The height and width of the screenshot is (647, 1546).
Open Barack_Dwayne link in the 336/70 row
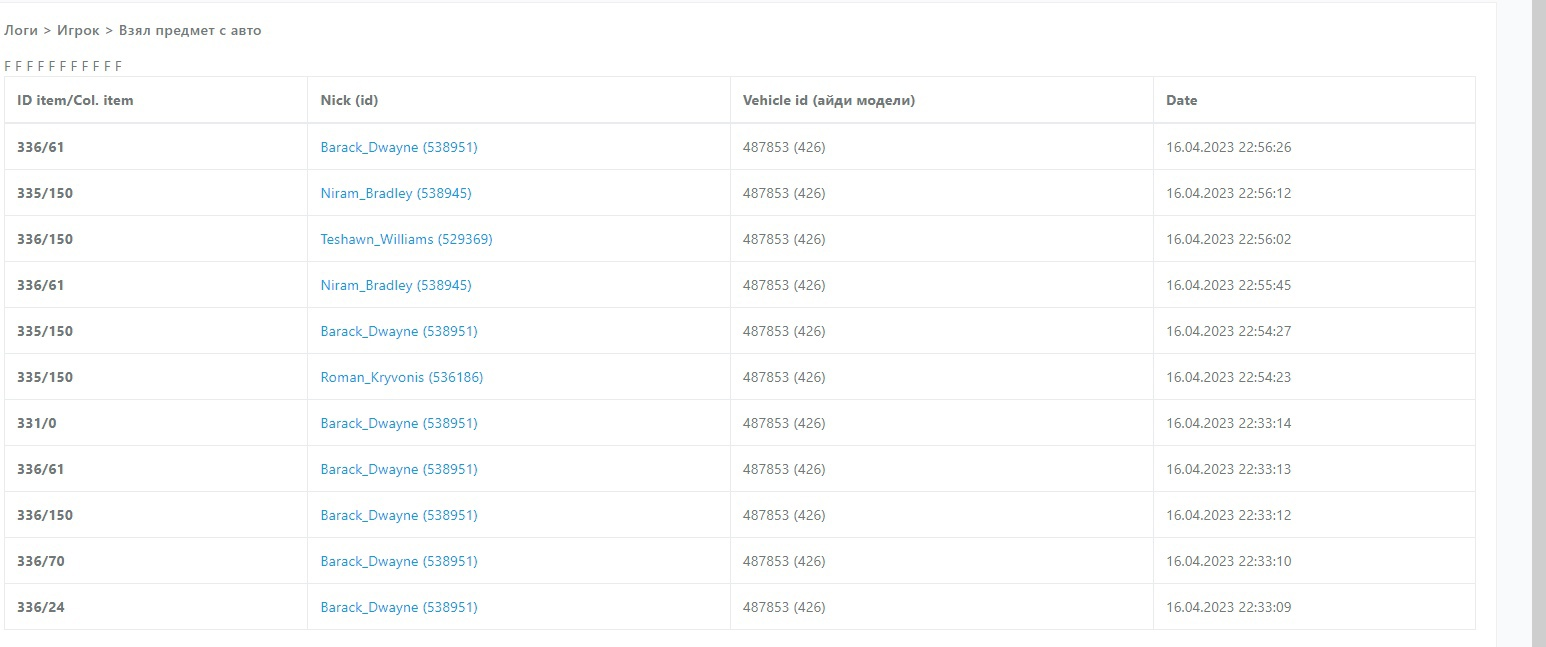coord(398,561)
